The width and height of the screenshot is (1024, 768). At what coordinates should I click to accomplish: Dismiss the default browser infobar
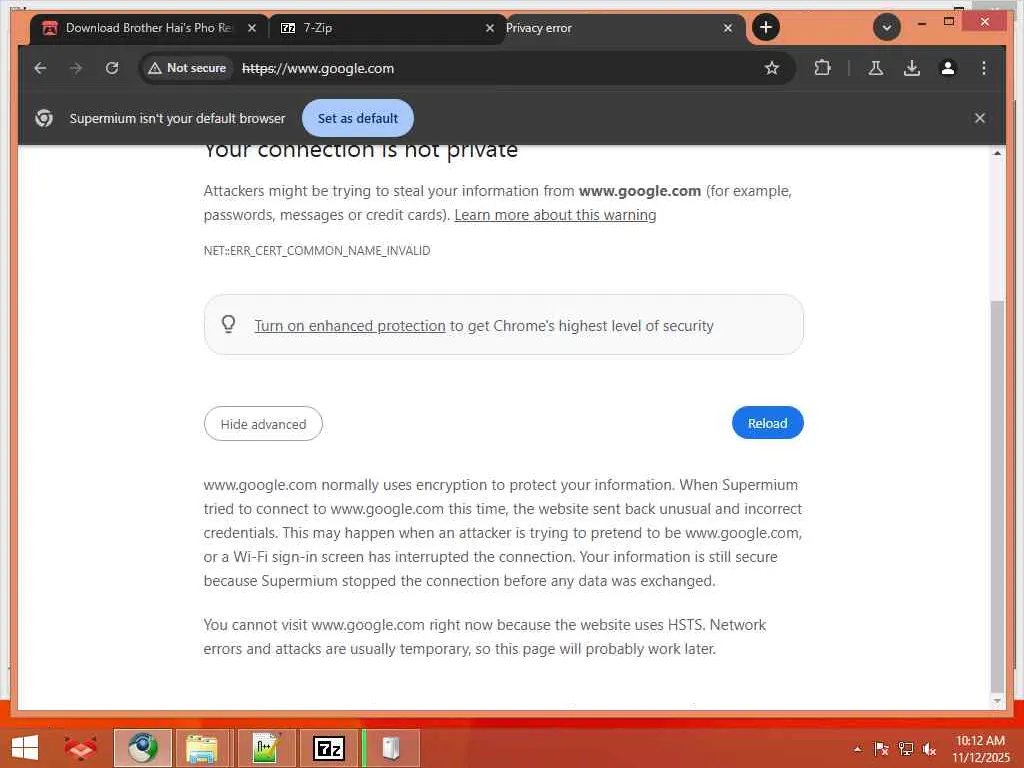click(x=980, y=118)
